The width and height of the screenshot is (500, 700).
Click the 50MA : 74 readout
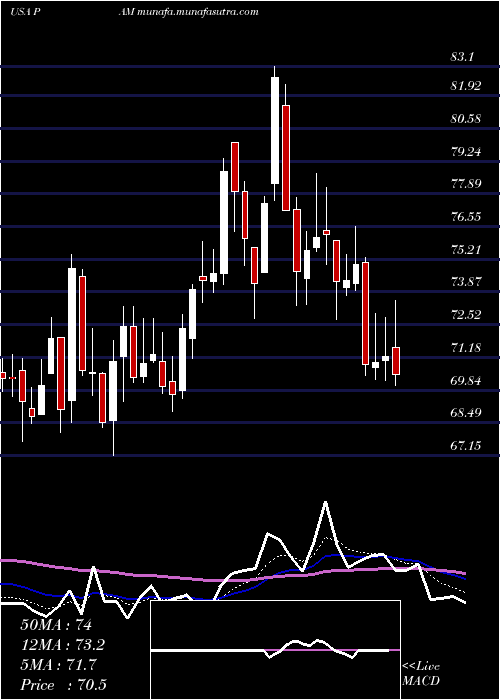(56, 625)
